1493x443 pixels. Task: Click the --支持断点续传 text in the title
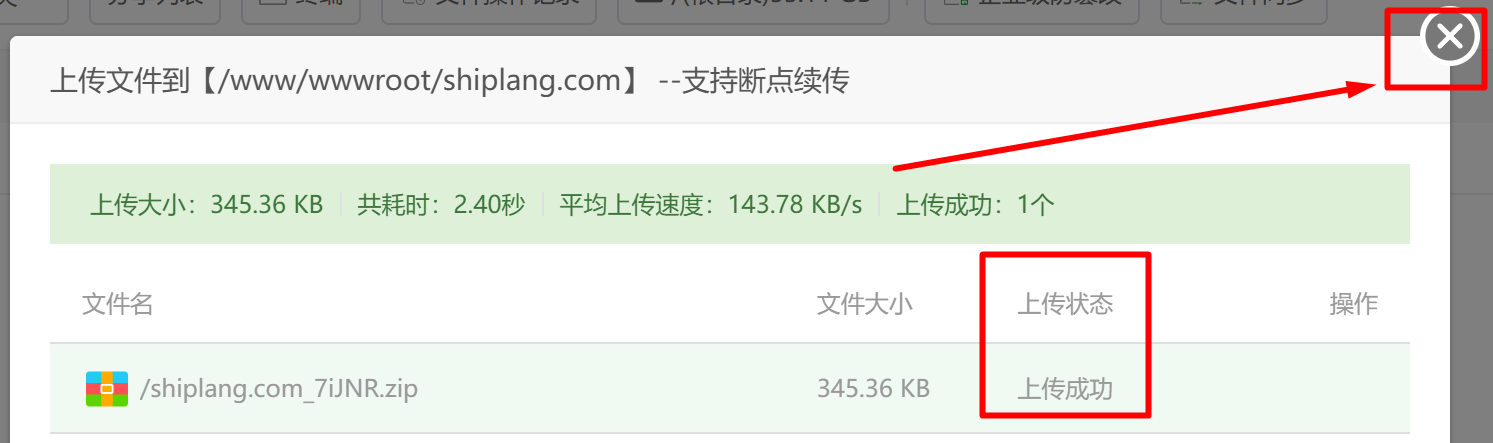tap(754, 80)
